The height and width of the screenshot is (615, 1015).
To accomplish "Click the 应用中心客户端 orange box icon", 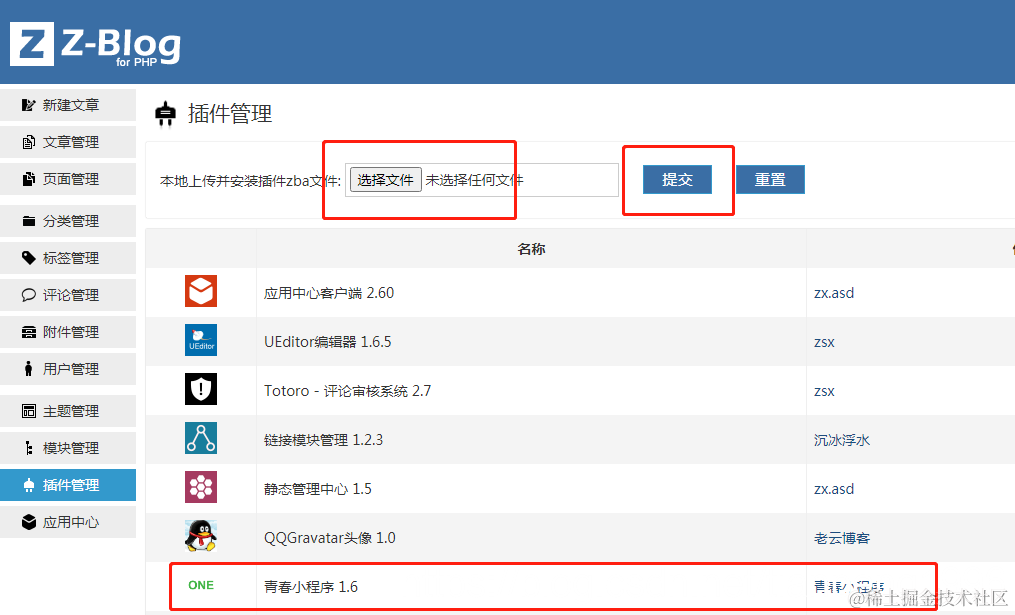I will point(201,291).
